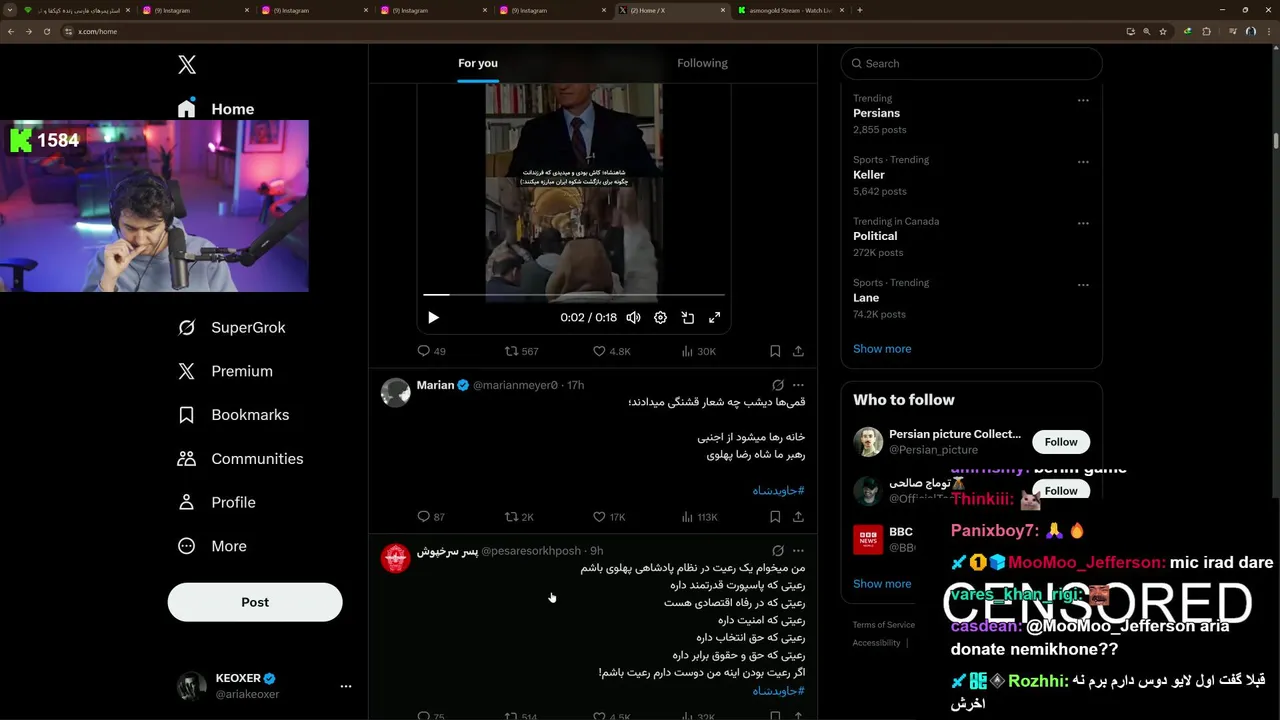
Task: Click the Post button
Action: [x=255, y=602]
